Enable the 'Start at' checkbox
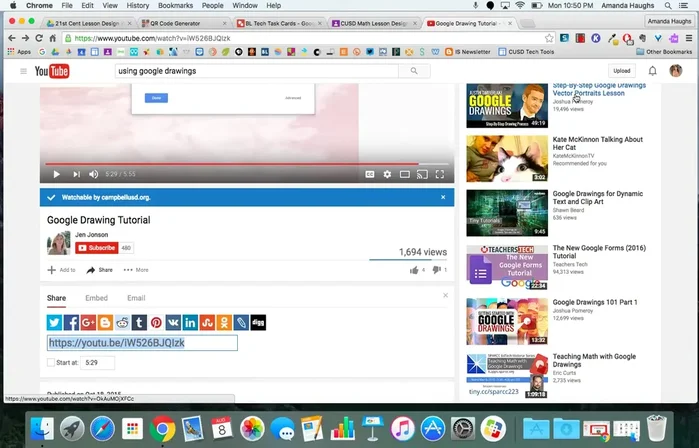Screen dimensions: 699x448 coord(52,363)
